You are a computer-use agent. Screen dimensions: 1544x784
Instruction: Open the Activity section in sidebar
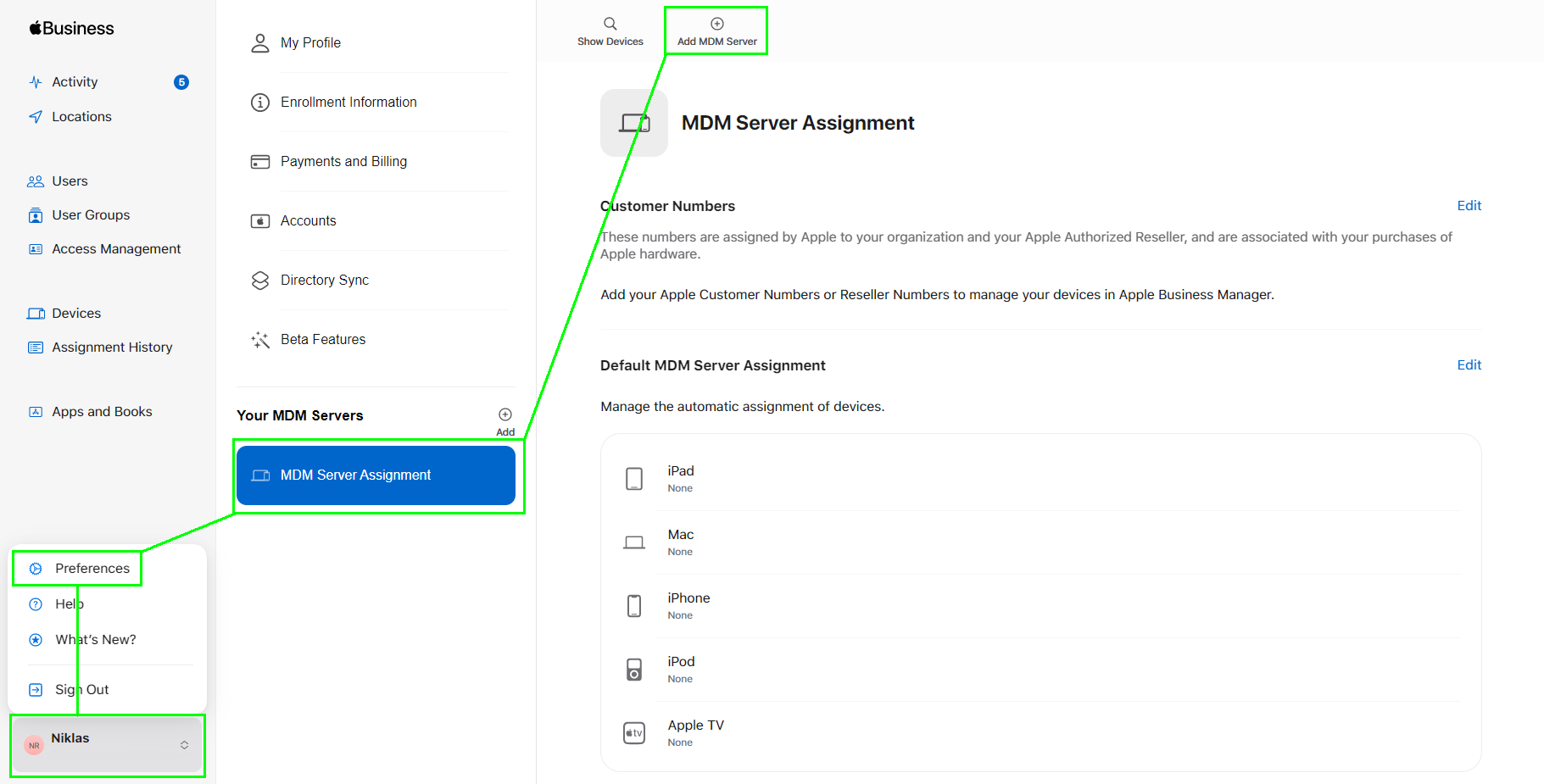pyautogui.click(x=75, y=82)
